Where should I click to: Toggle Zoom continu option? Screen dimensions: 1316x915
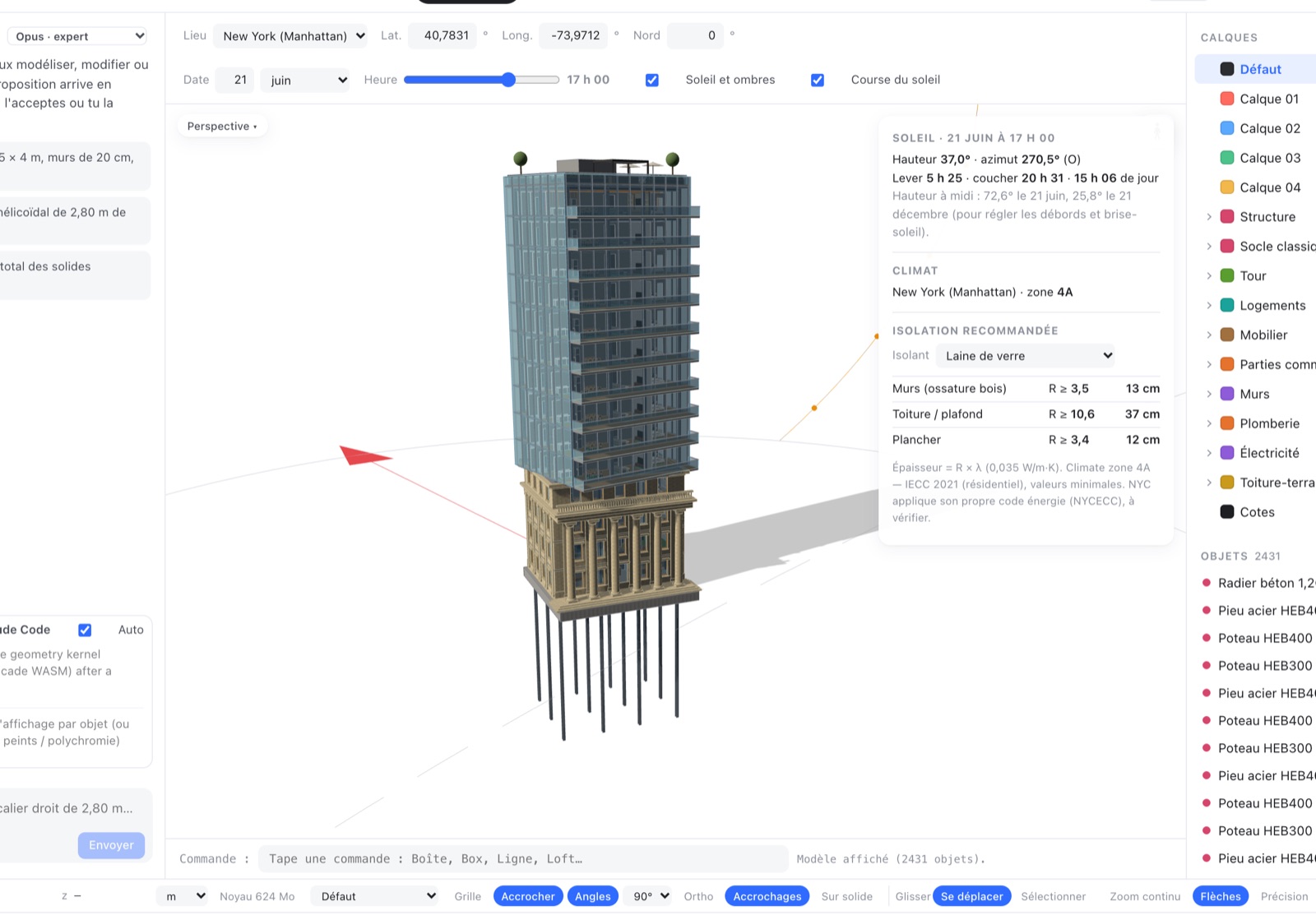1145,896
